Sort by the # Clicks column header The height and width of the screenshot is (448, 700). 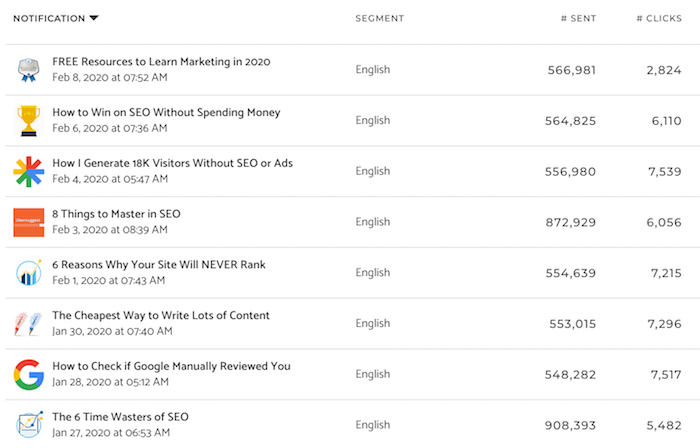tap(660, 18)
